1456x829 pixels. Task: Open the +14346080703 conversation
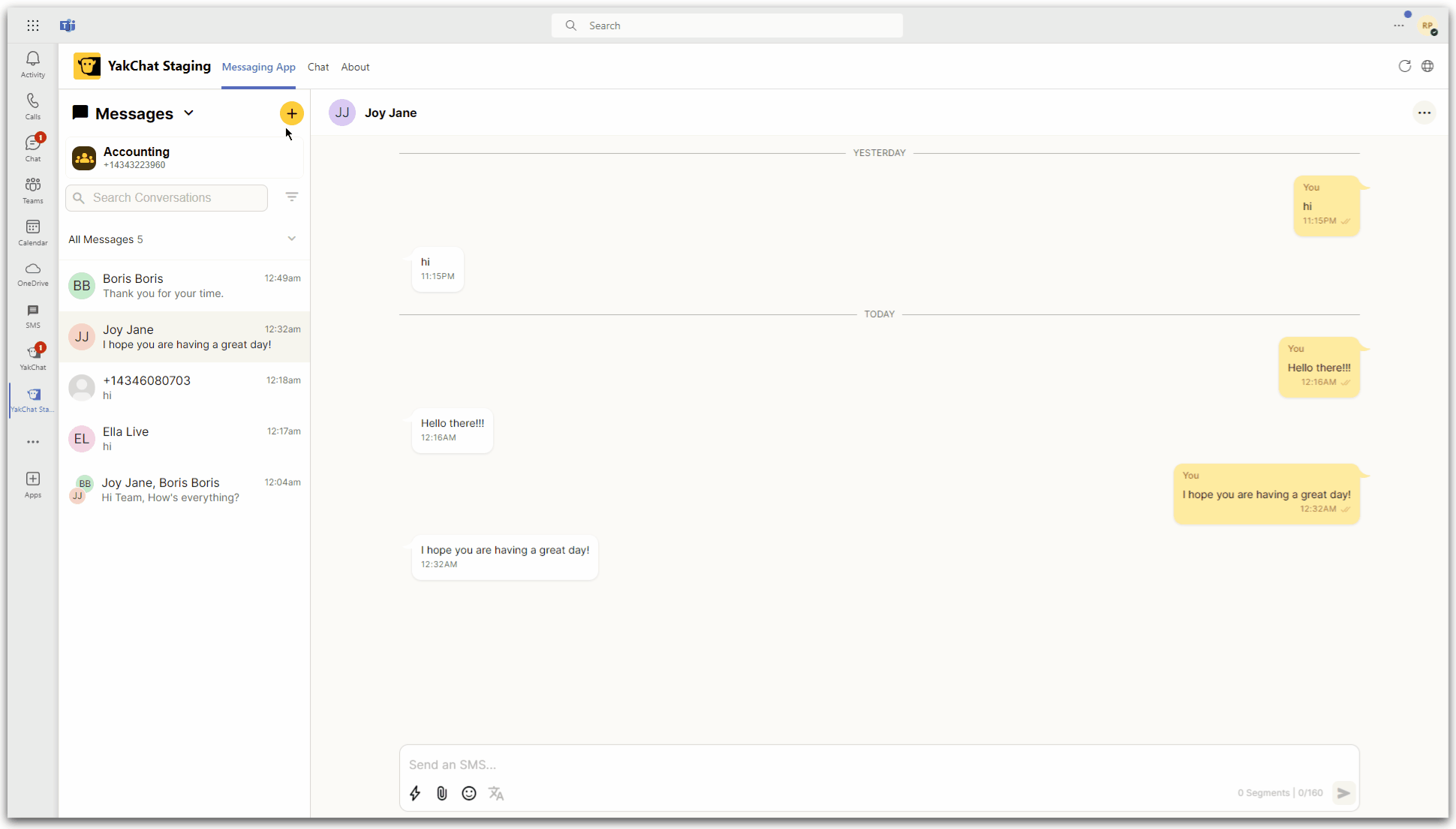tap(185, 388)
